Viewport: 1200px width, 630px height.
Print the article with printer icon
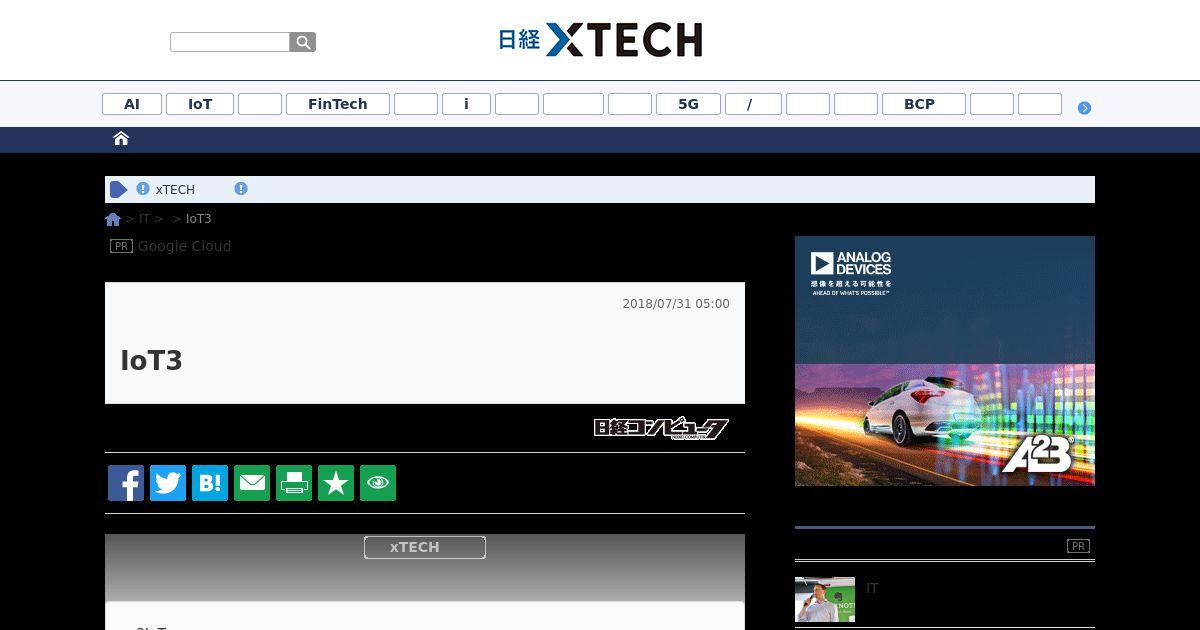(x=294, y=483)
